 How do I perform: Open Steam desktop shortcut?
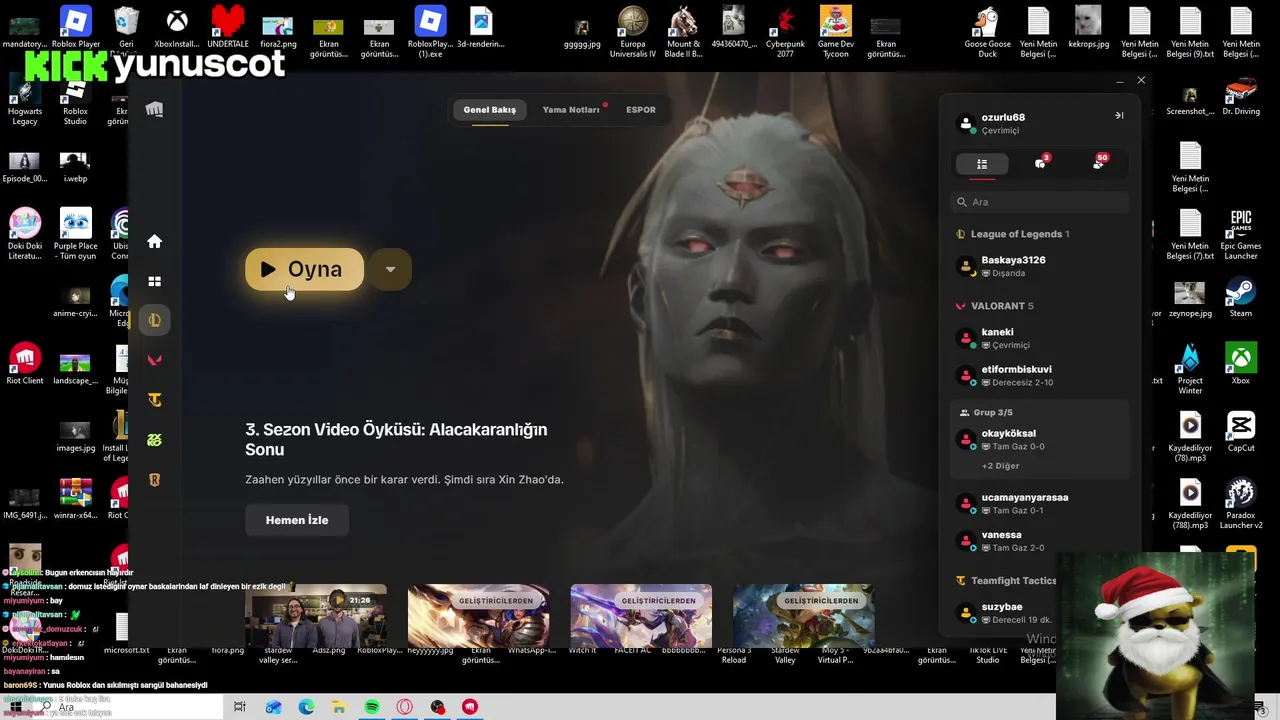(1241, 299)
